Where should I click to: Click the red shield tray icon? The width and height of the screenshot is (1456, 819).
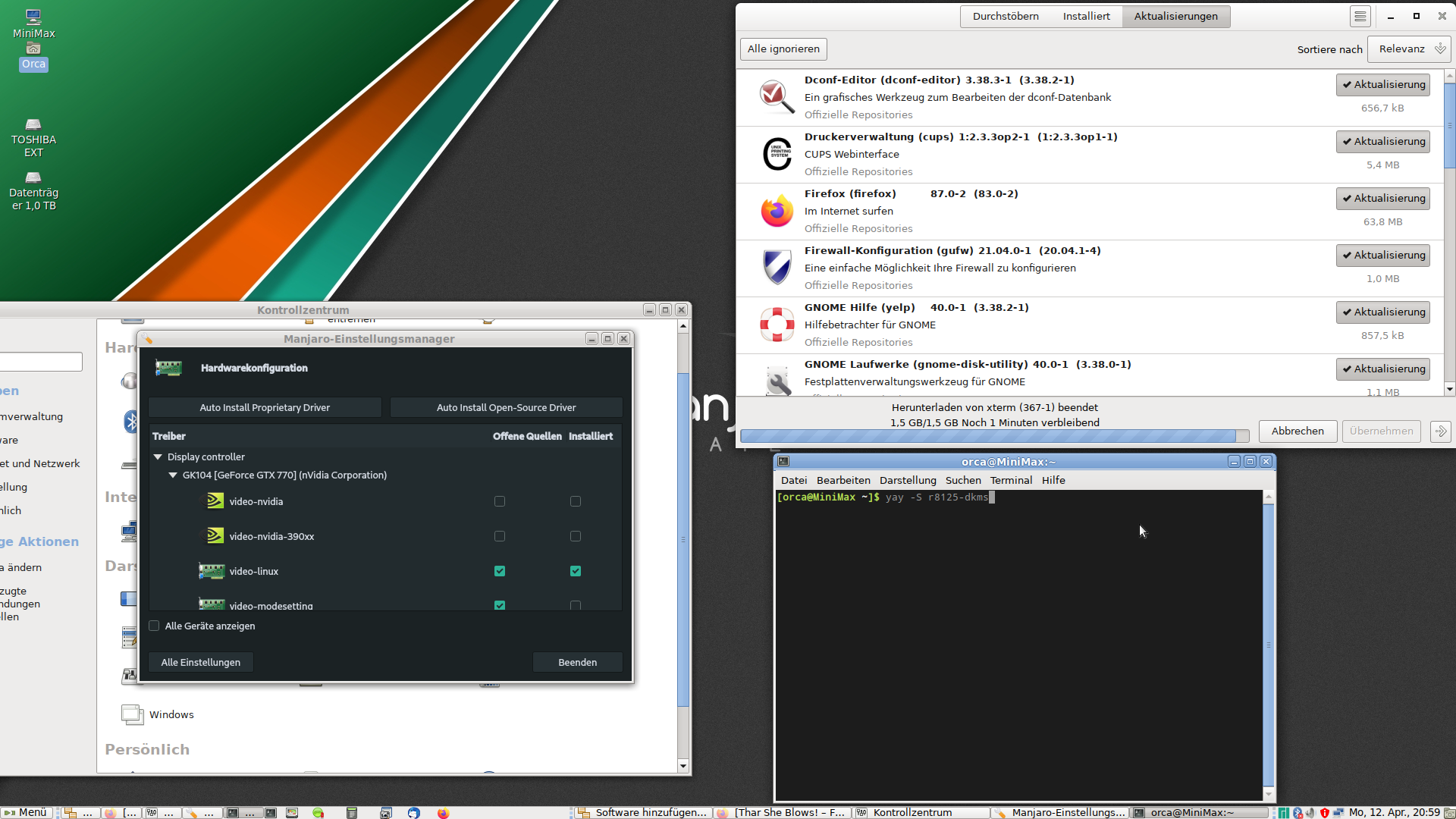[x=1325, y=813]
